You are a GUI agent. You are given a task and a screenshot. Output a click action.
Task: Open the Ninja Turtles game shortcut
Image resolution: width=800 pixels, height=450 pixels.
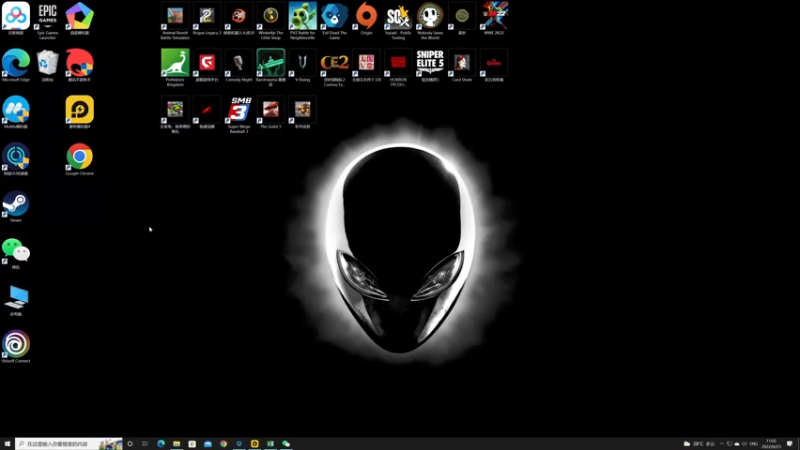click(175, 114)
